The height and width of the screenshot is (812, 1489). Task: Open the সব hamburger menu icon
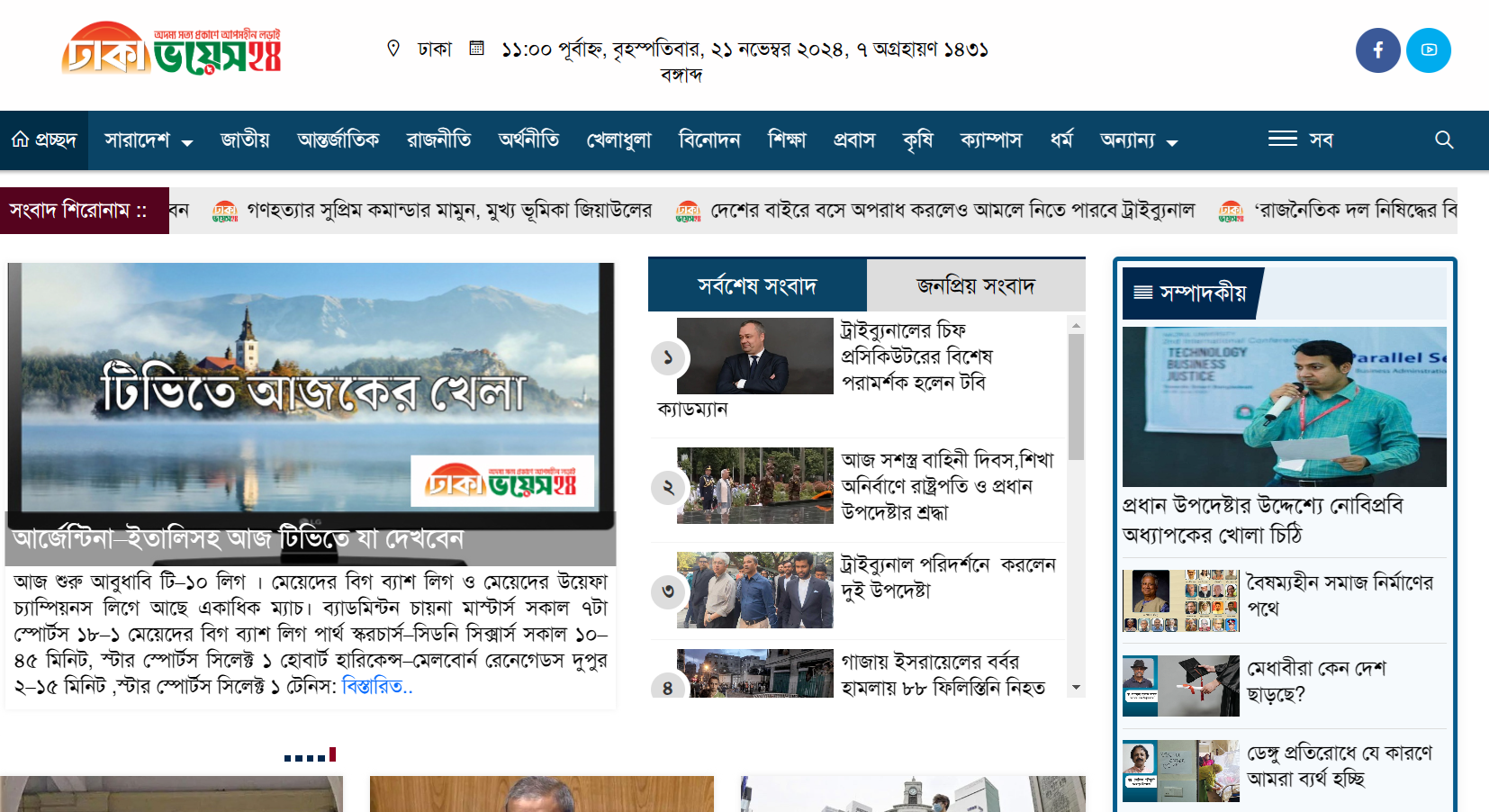click(x=1282, y=139)
